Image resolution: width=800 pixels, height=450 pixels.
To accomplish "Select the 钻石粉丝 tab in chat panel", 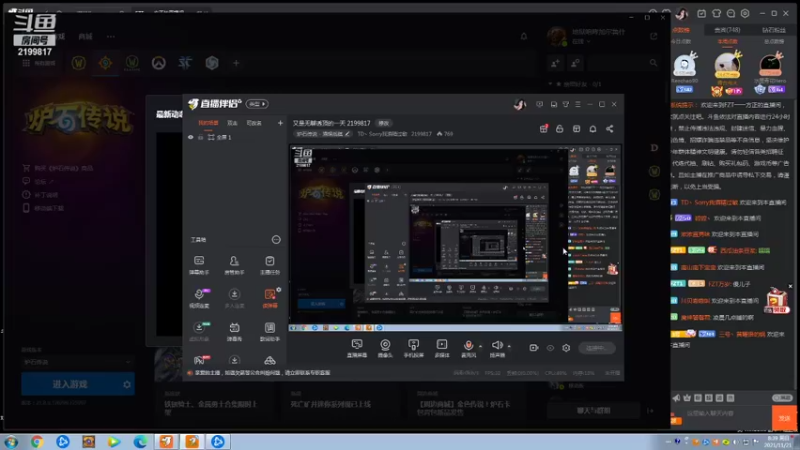I will pyautogui.click(x=773, y=30).
